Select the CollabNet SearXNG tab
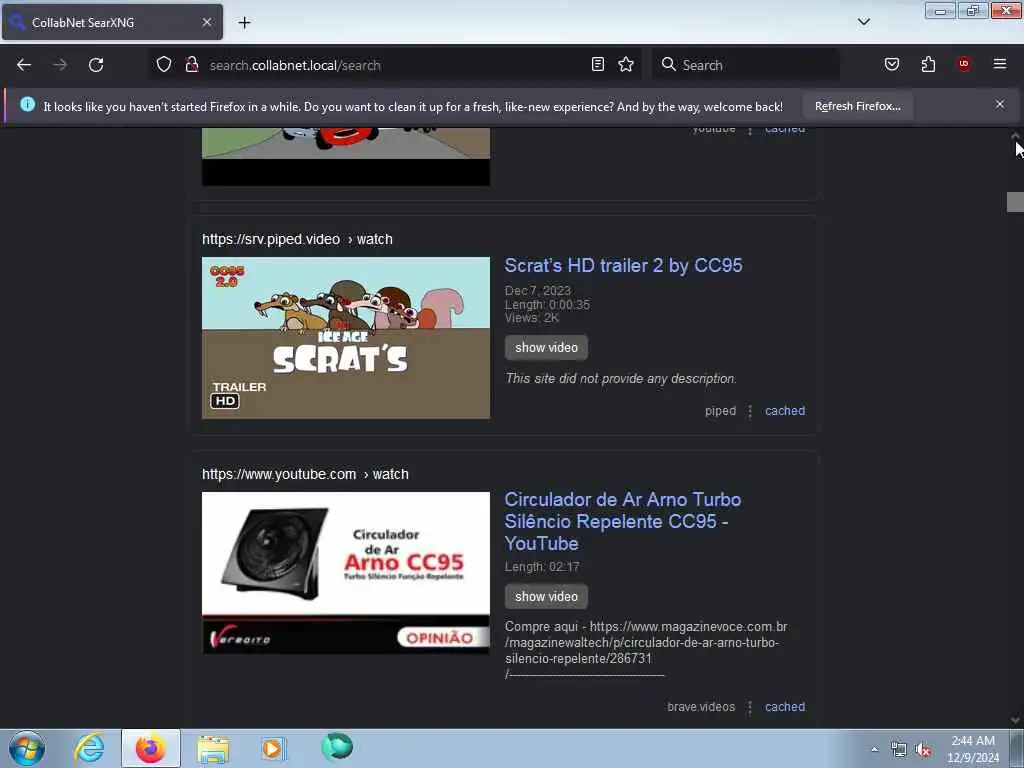The height and width of the screenshot is (768, 1024). (x=112, y=22)
